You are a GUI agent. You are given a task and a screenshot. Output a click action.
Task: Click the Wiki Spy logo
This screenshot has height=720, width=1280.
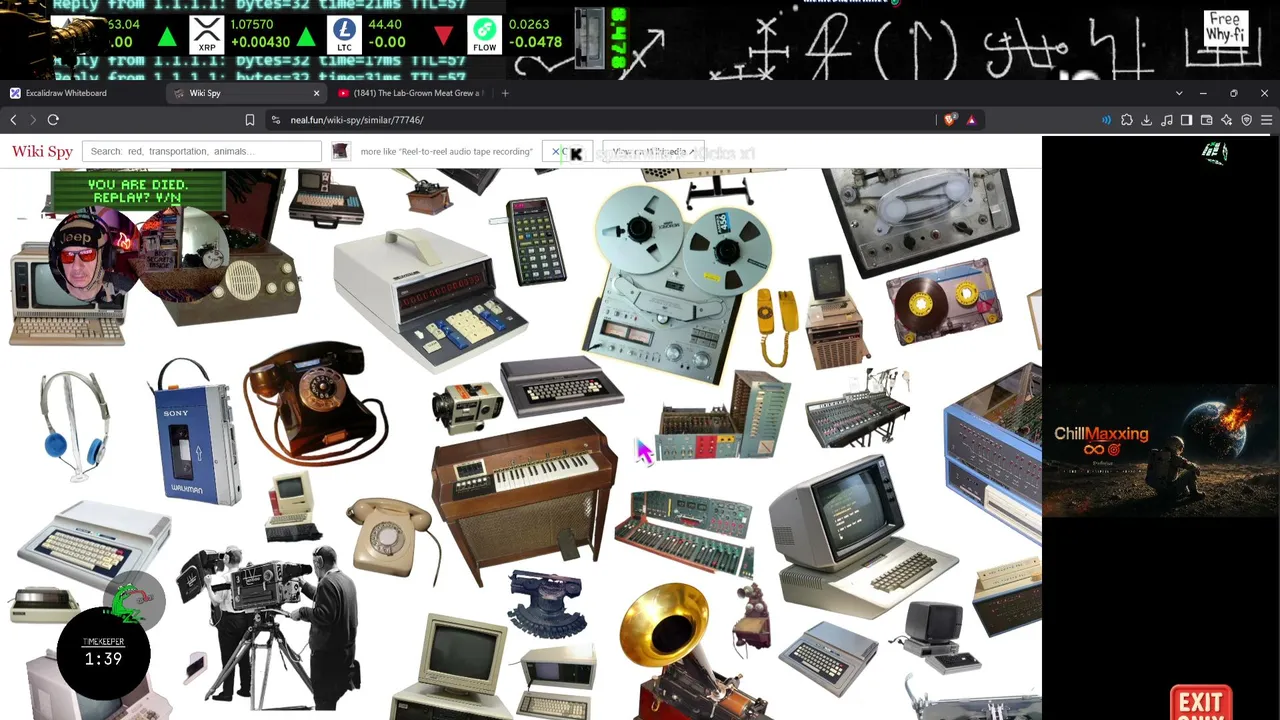[x=42, y=151]
